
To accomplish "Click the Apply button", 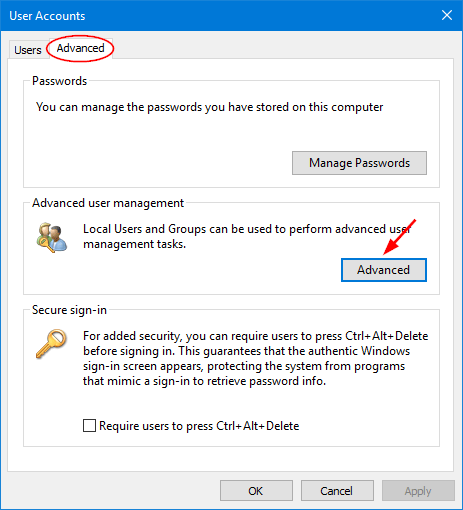I will [418, 491].
